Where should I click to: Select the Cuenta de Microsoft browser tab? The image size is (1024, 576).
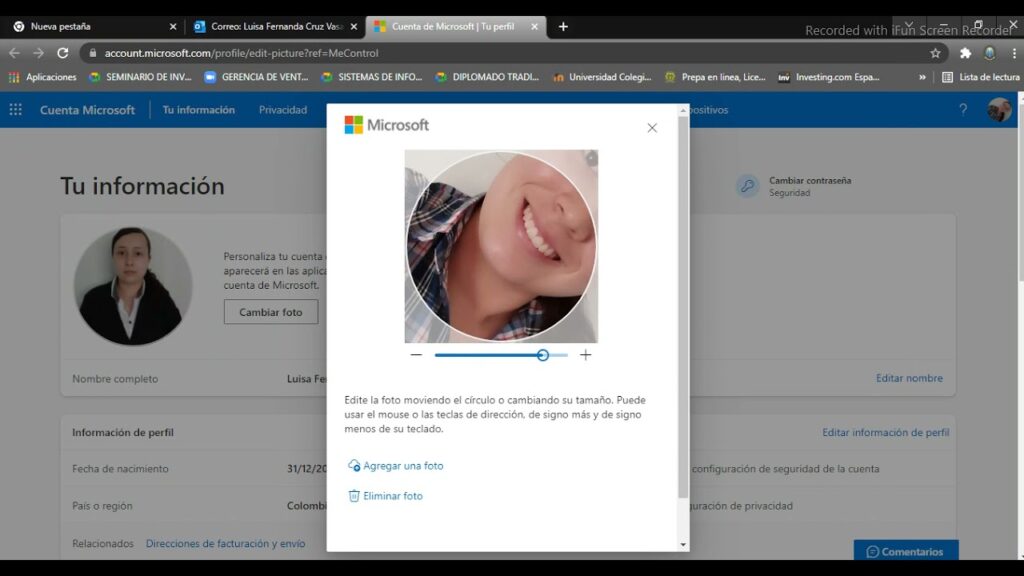pos(453,27)
